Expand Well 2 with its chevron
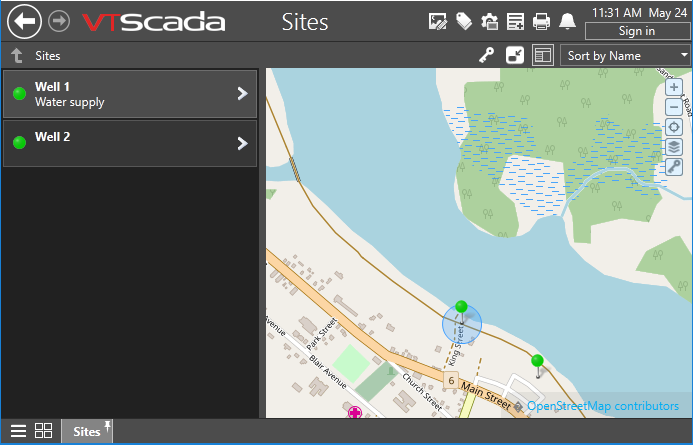The height and width of the screenshot is (445, 693). click(242, 143)
